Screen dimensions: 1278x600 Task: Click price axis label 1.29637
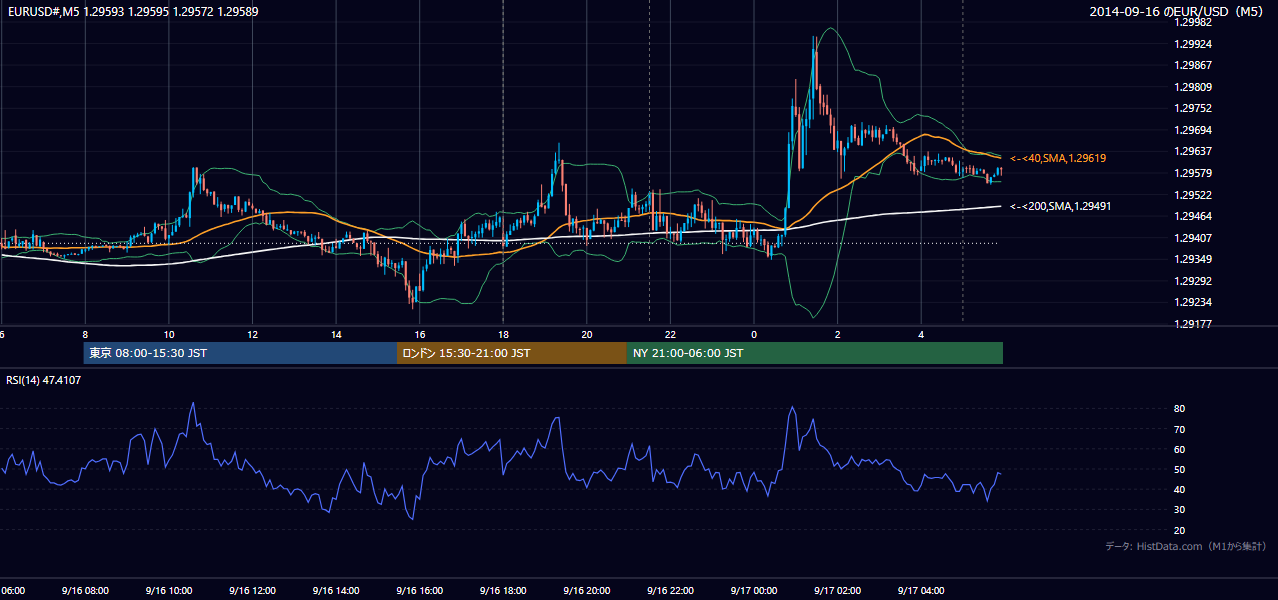coord(1191,151)
